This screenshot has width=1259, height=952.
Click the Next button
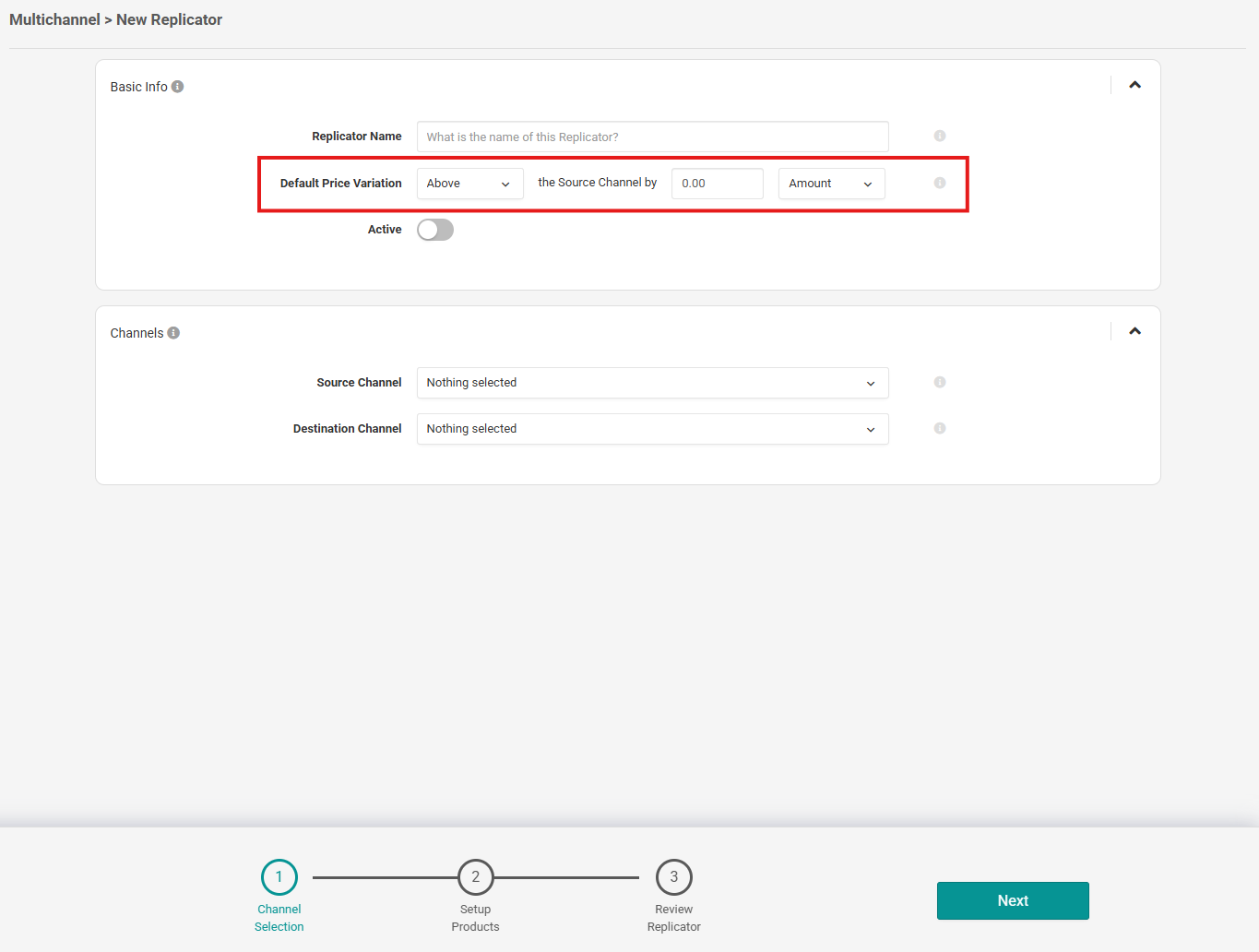[x=1013, y=900]
